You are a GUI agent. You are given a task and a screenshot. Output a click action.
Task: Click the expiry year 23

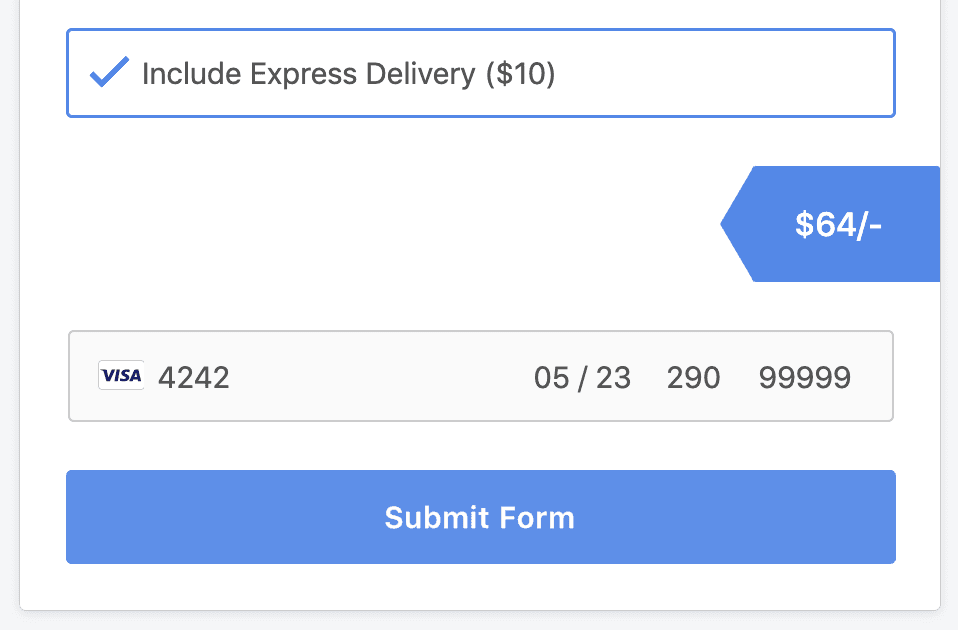(x=613, y=378)
